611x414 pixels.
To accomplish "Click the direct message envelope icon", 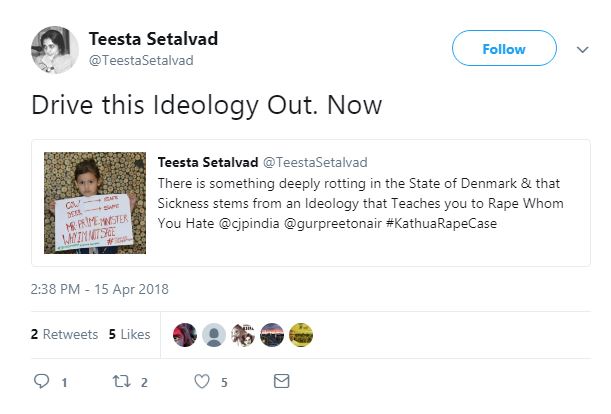I will point(281,381).
